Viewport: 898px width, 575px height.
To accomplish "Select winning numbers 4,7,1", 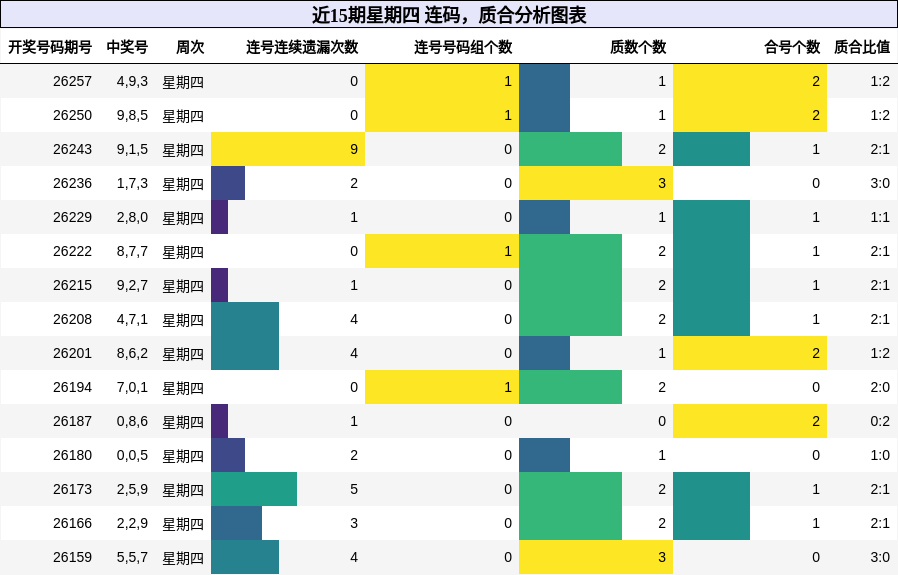I will click(x=132, y=319).
